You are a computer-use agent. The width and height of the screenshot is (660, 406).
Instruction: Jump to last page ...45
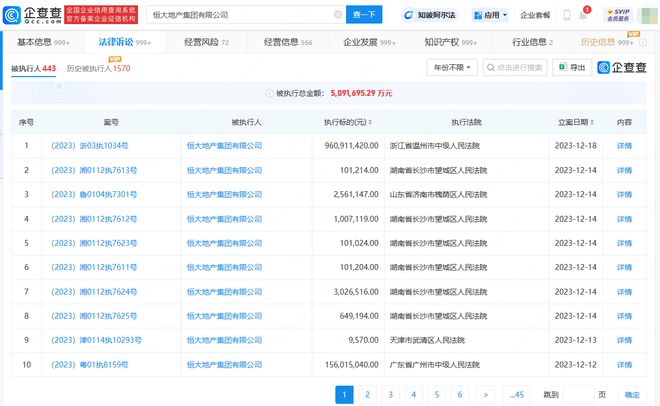point(517,395)
